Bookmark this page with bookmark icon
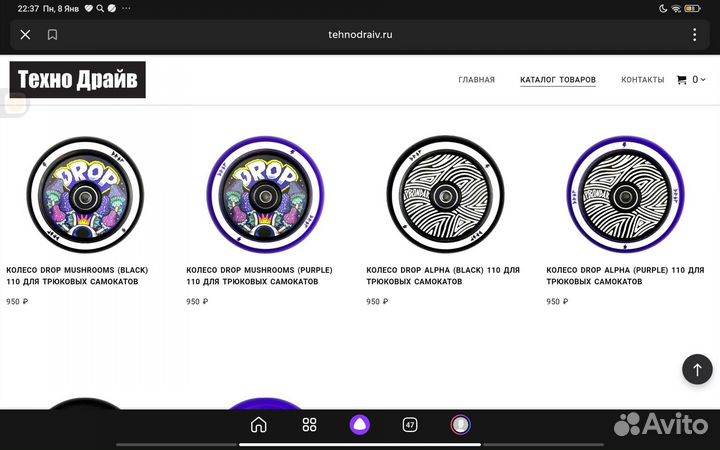 click(x=52, y=34)
